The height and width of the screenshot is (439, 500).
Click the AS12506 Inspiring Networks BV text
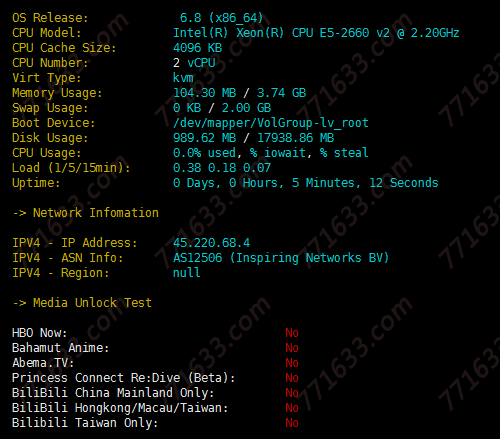[x=281, y=258]
